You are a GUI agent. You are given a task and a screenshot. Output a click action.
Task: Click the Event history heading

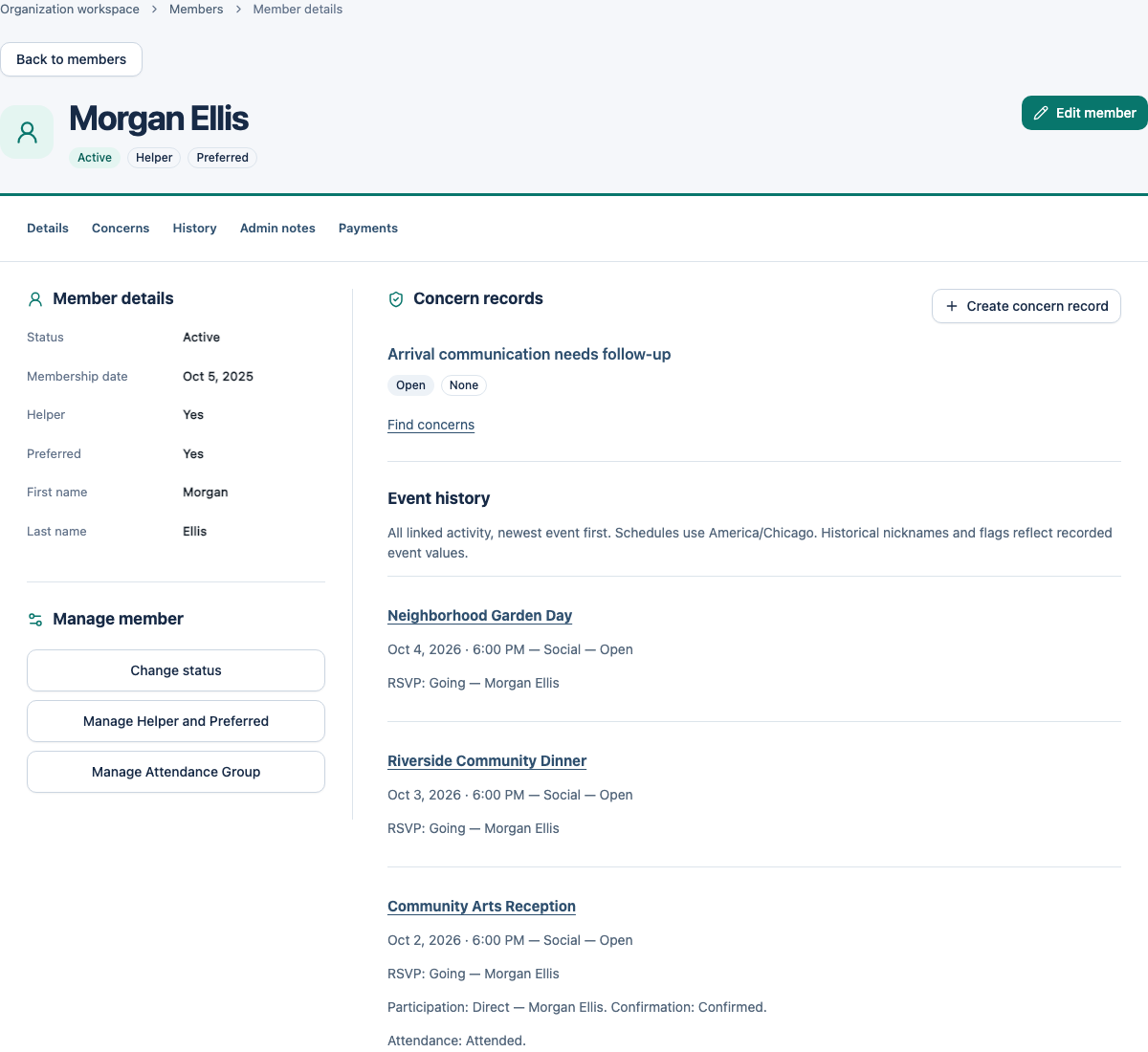(438, 498)
